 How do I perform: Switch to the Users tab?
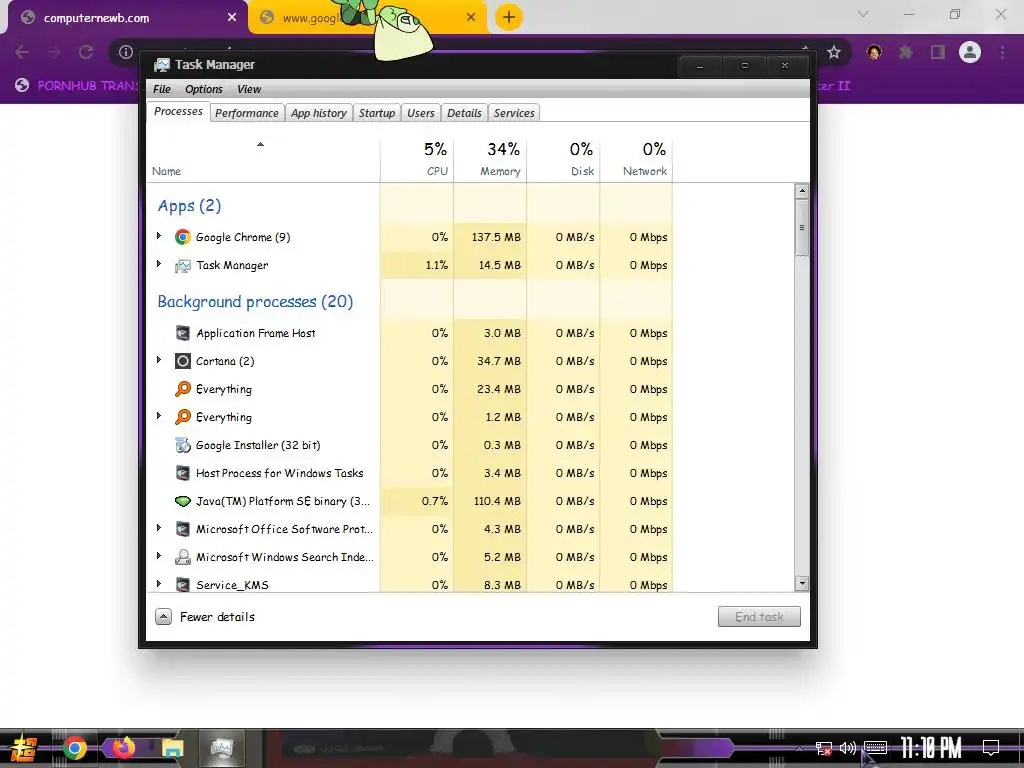421,113
